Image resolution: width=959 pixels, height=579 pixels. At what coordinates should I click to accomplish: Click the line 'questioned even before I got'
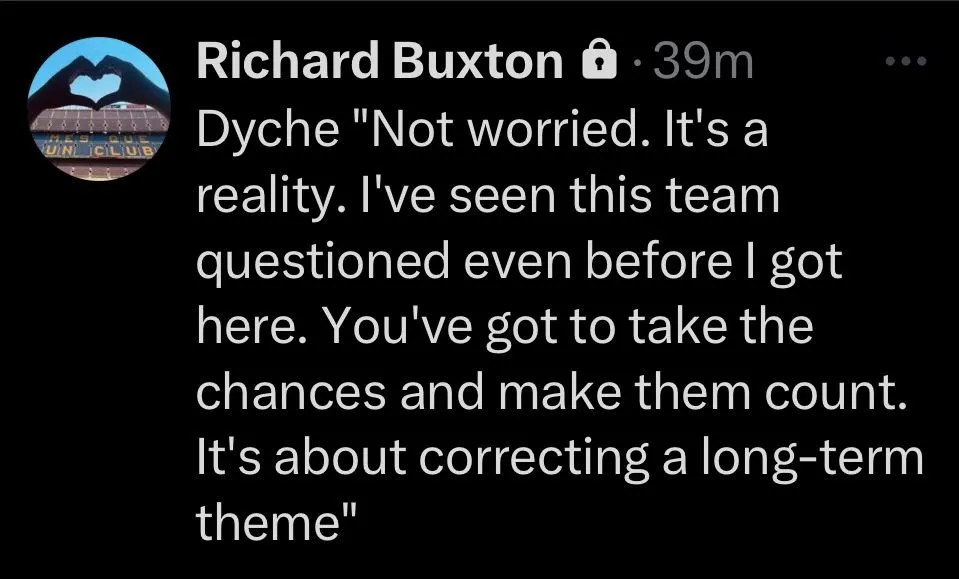click(x=519, y=262)
